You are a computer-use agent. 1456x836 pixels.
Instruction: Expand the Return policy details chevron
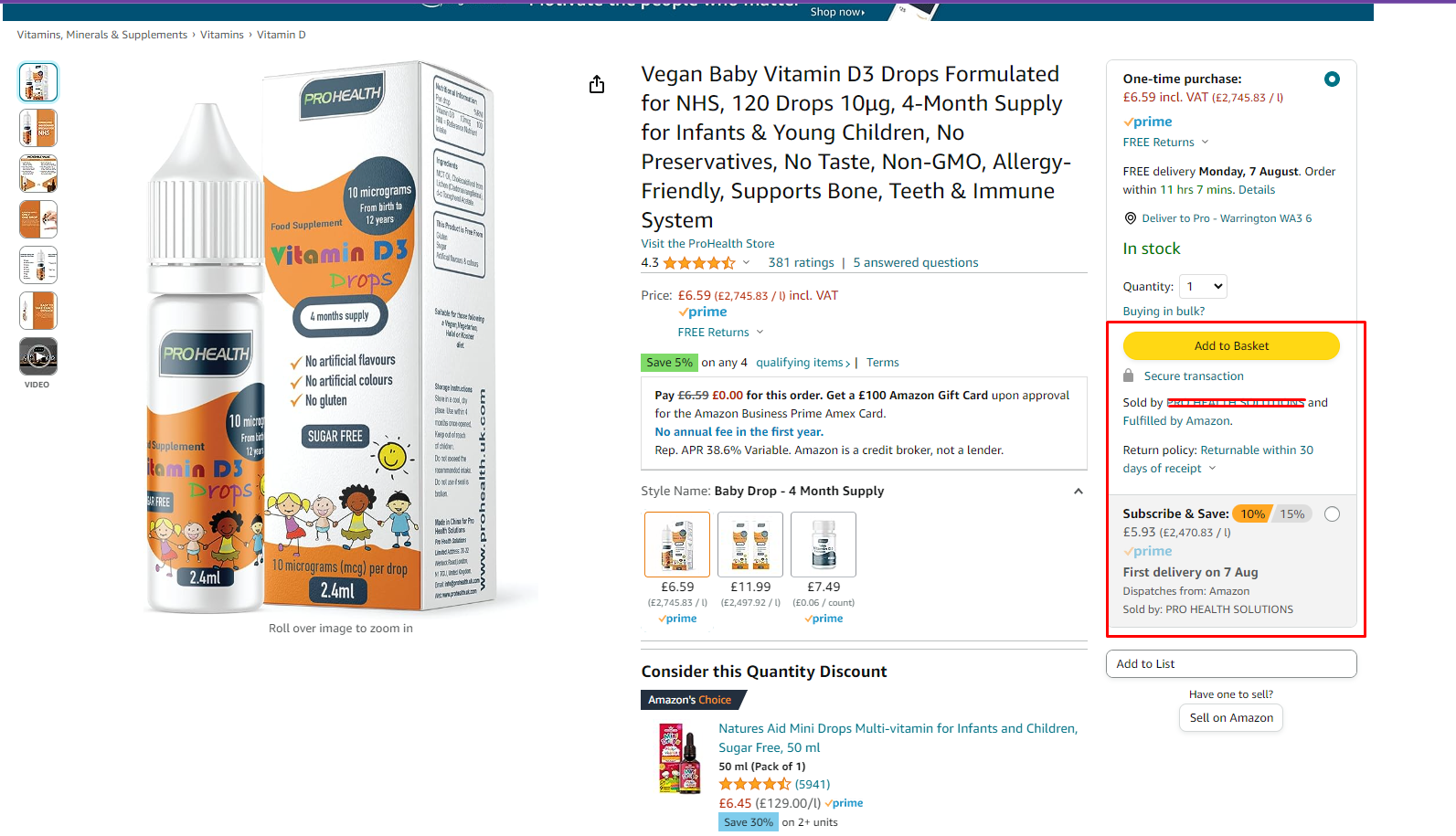pyautogui.click(x=1213, y=469)
